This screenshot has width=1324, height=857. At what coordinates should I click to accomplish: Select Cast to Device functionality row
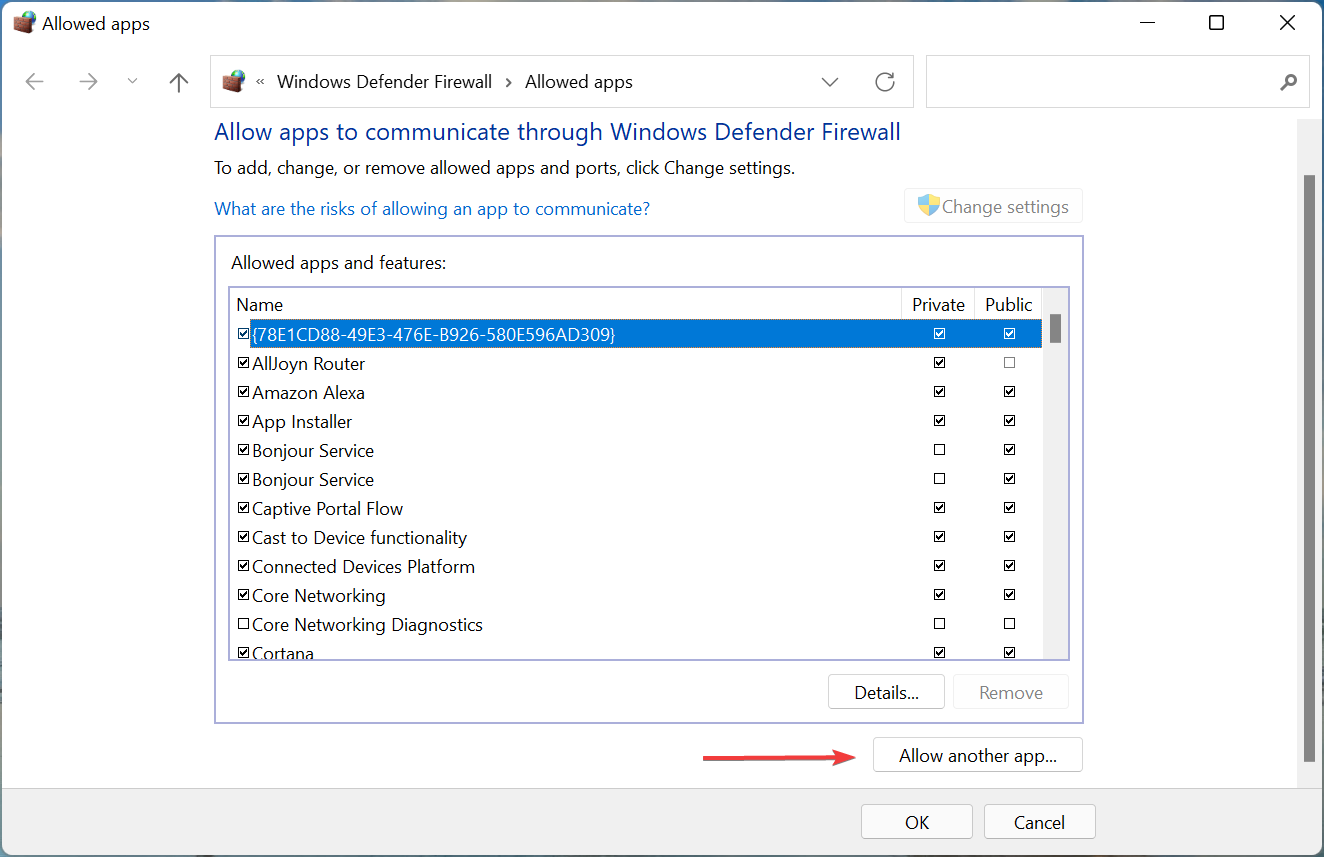[636, 537]
